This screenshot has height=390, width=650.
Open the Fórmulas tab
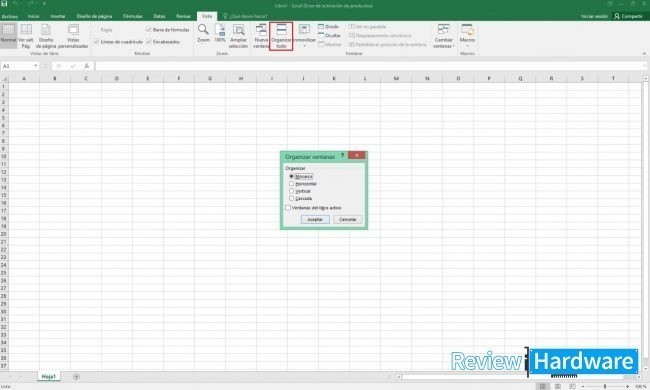(x=133, y=16)
